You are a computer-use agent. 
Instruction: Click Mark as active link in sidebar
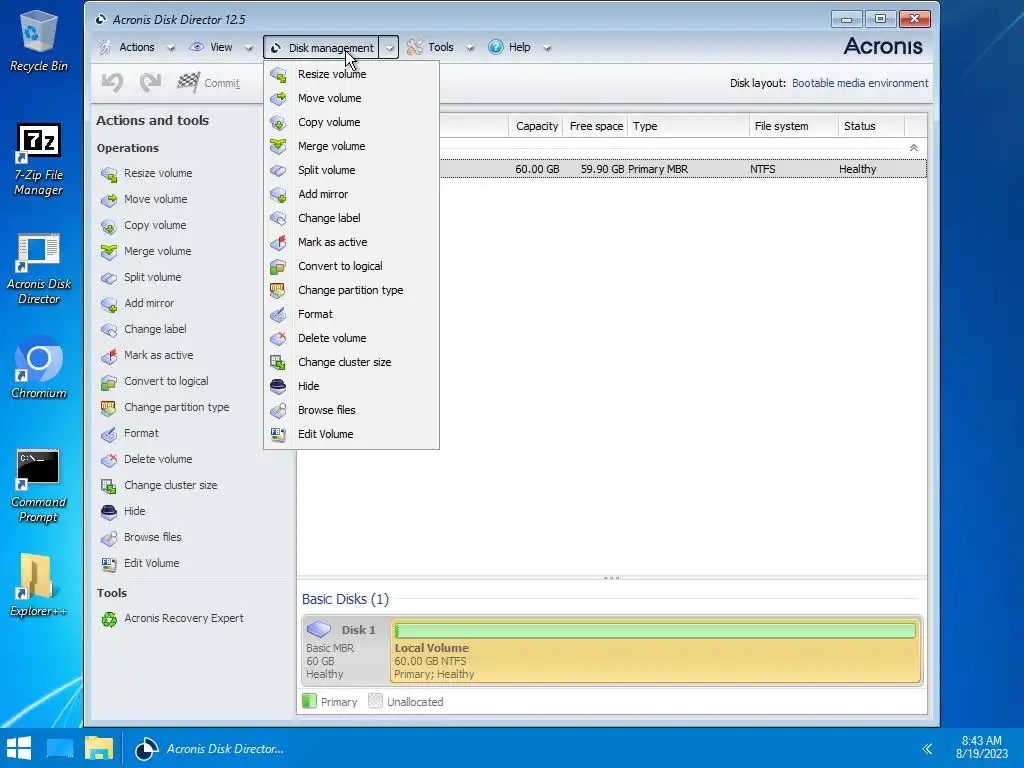(x=159, y=355)
